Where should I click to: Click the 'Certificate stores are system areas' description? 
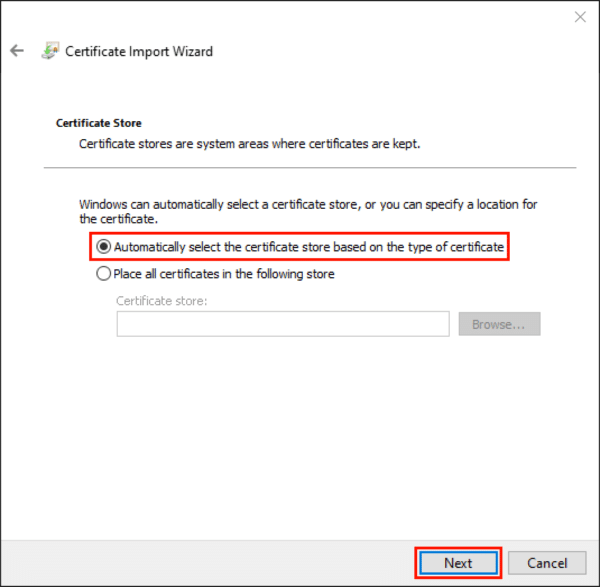250,144
